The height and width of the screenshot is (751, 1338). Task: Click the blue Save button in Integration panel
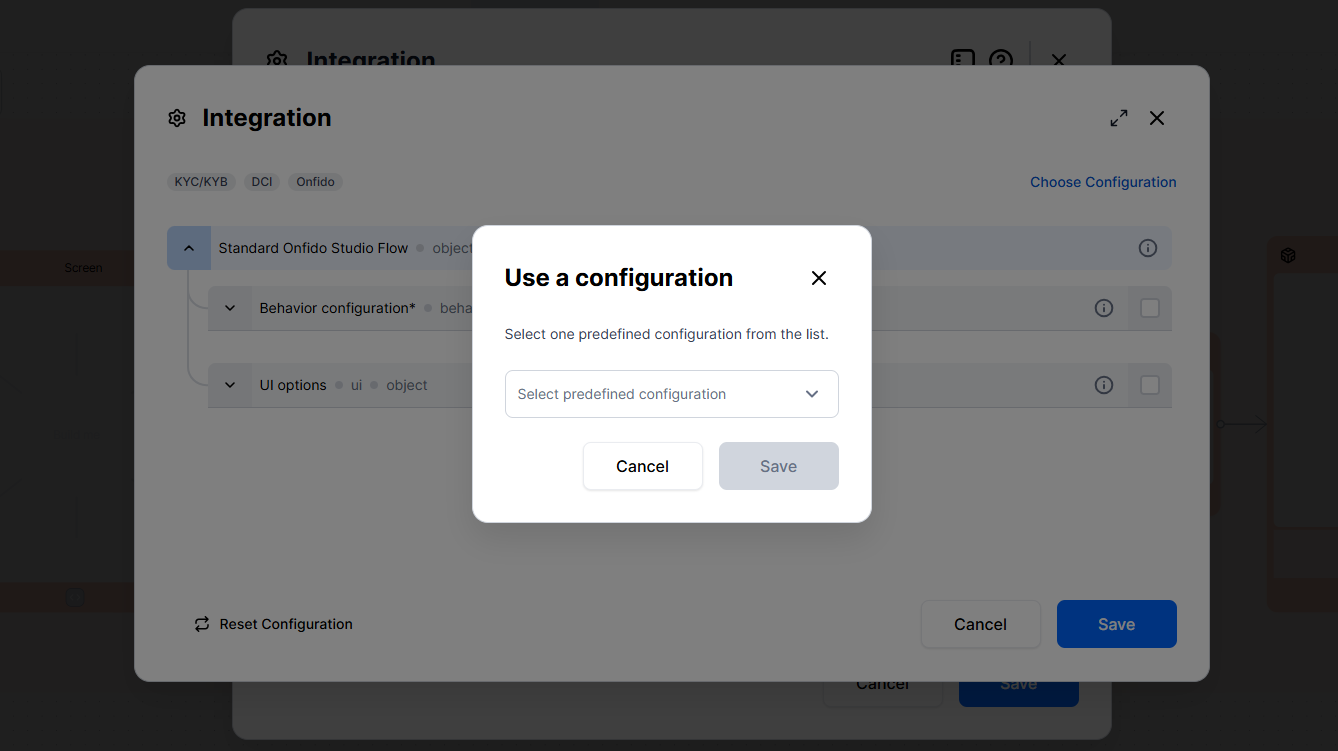click(1116, 624)
